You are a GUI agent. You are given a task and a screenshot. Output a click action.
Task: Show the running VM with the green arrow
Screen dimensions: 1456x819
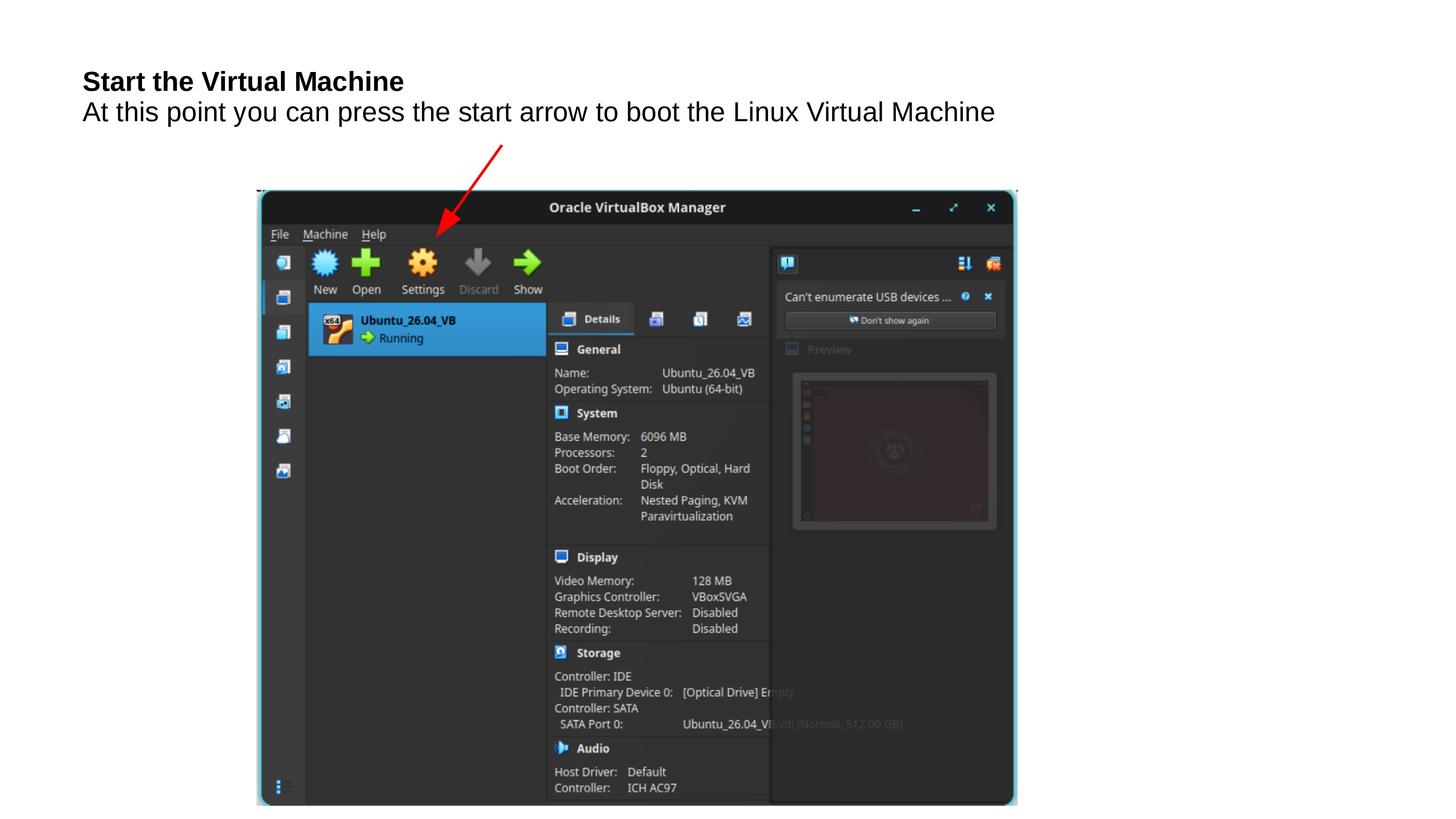pos(527,264)
